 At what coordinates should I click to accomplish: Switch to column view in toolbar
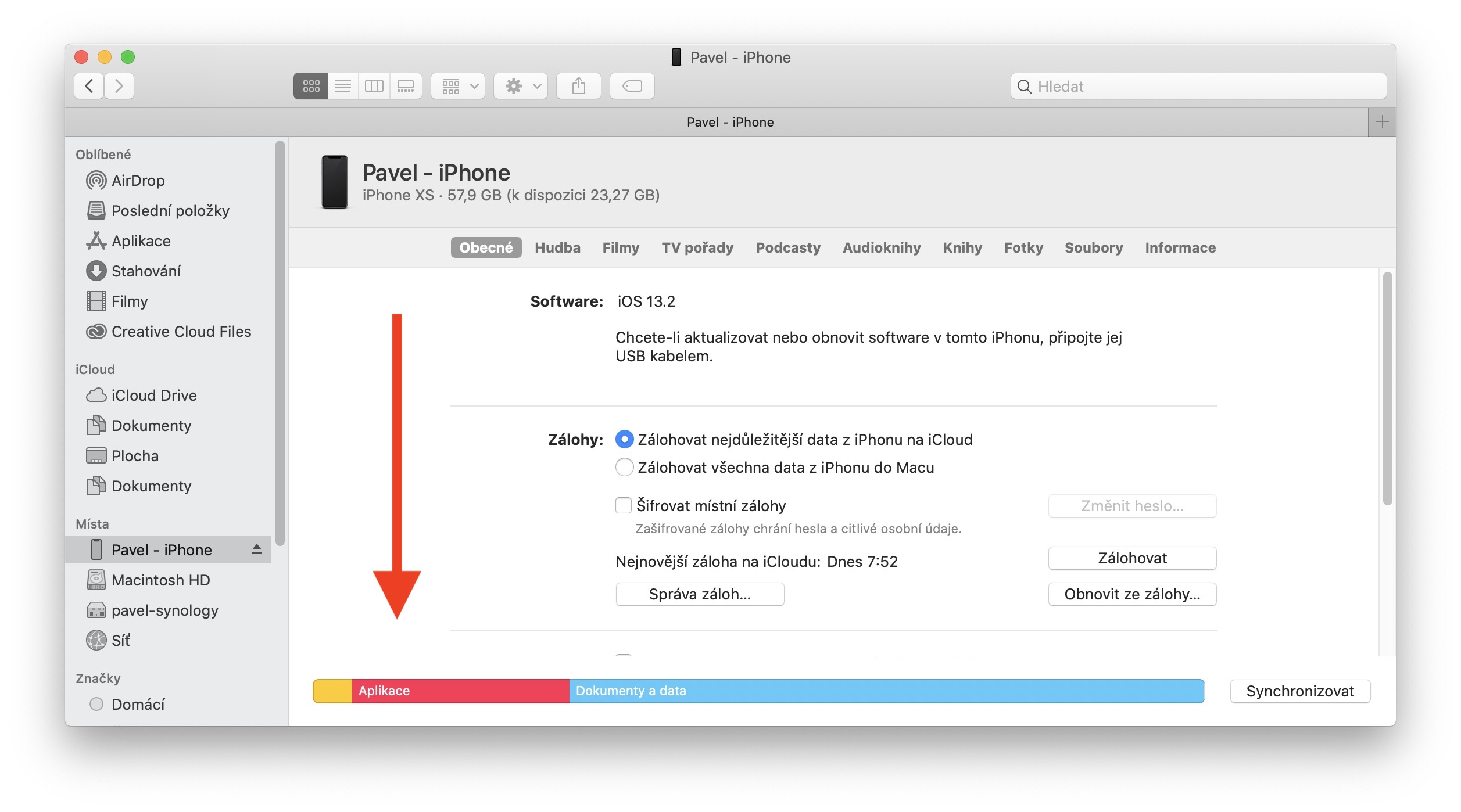pos(374,86)
